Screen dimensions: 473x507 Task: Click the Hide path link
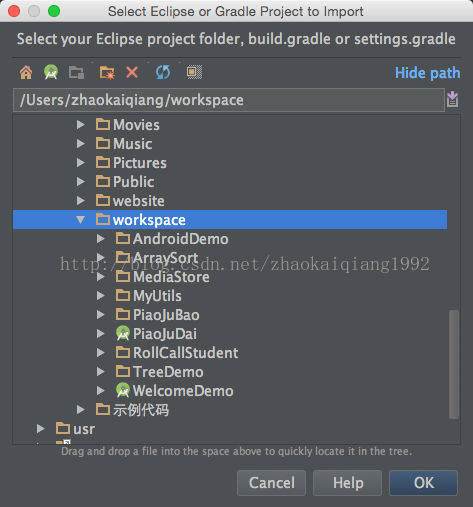[x=427, y=73]
